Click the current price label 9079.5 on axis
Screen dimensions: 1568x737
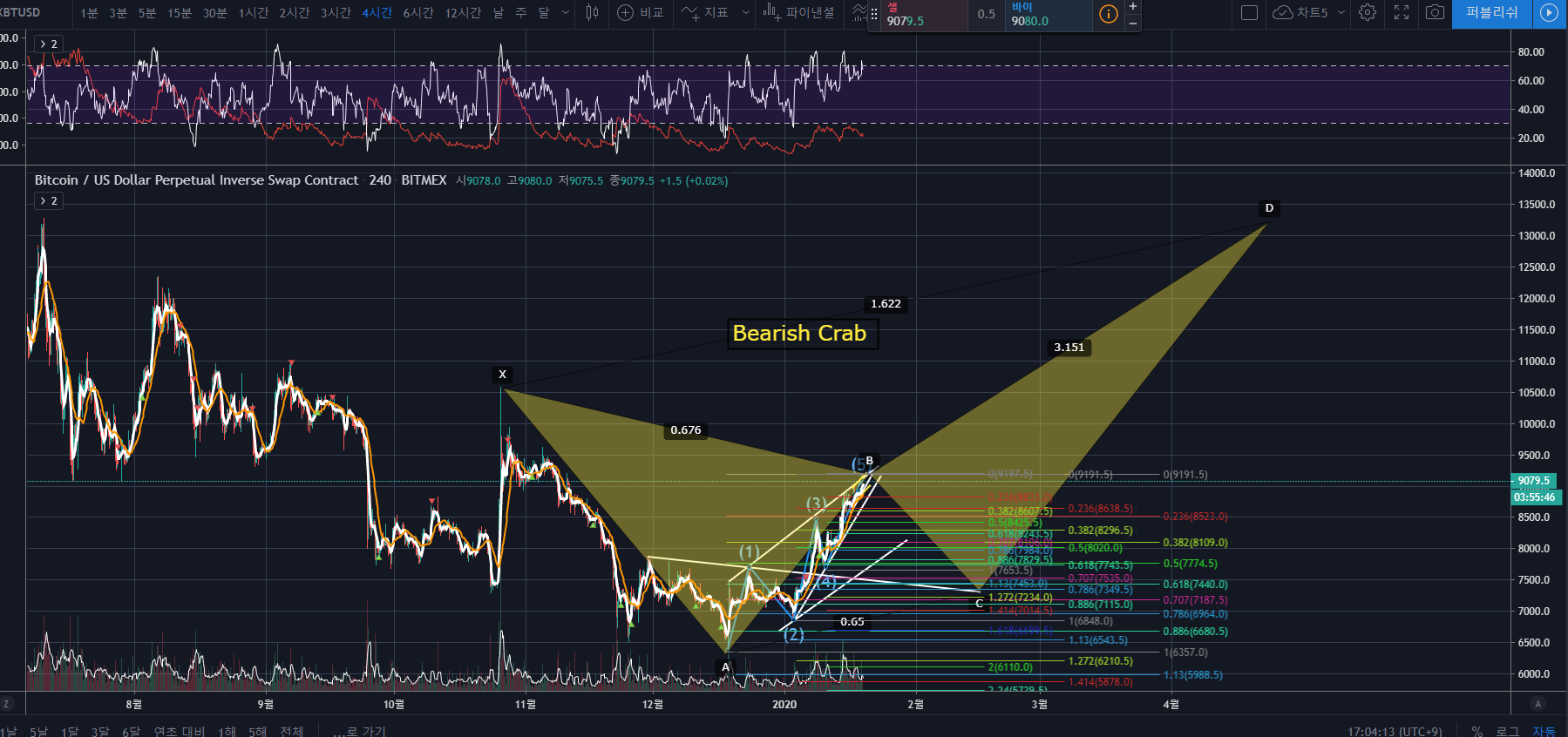tap(1534, 480)
